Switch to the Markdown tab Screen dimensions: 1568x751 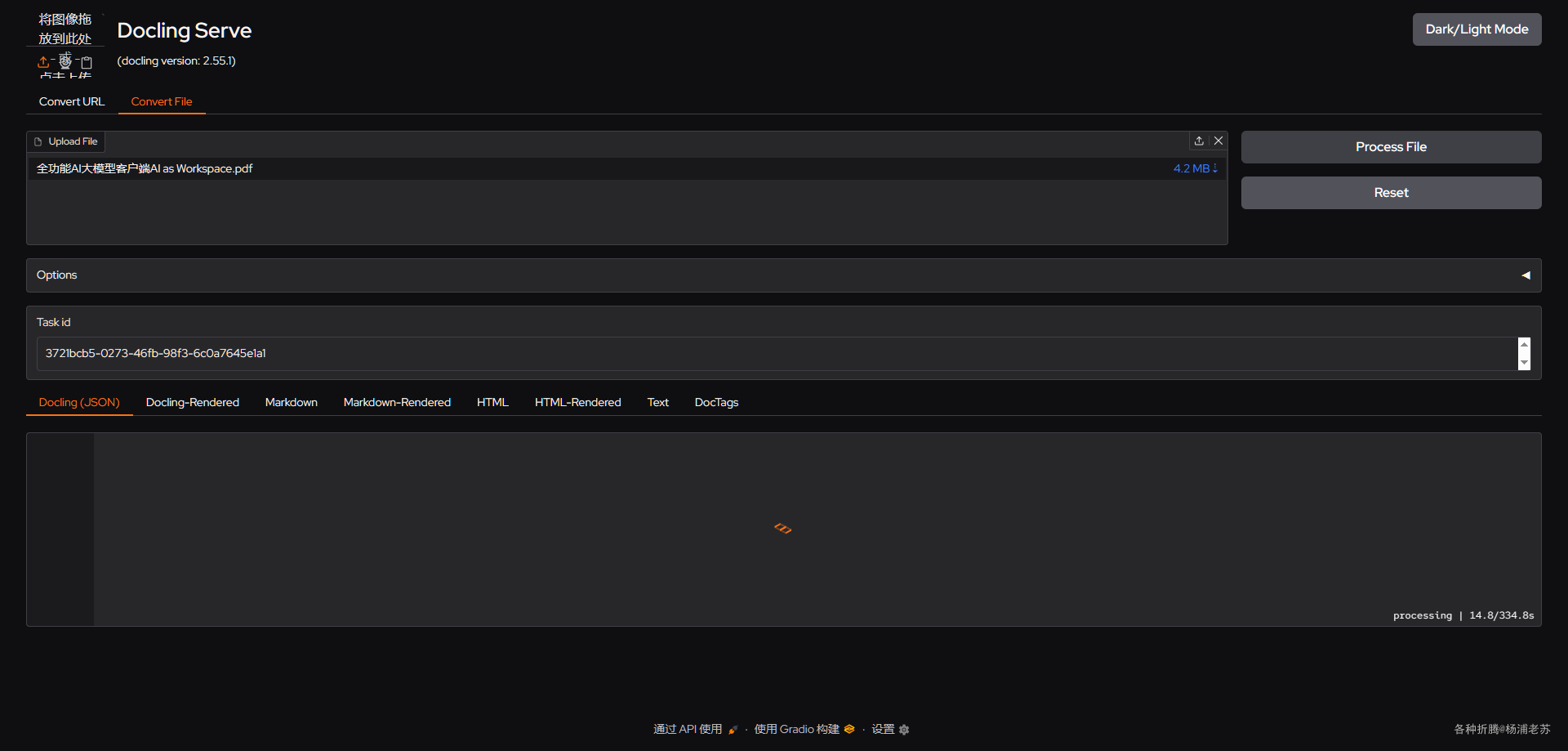click(x=292, y=402)
